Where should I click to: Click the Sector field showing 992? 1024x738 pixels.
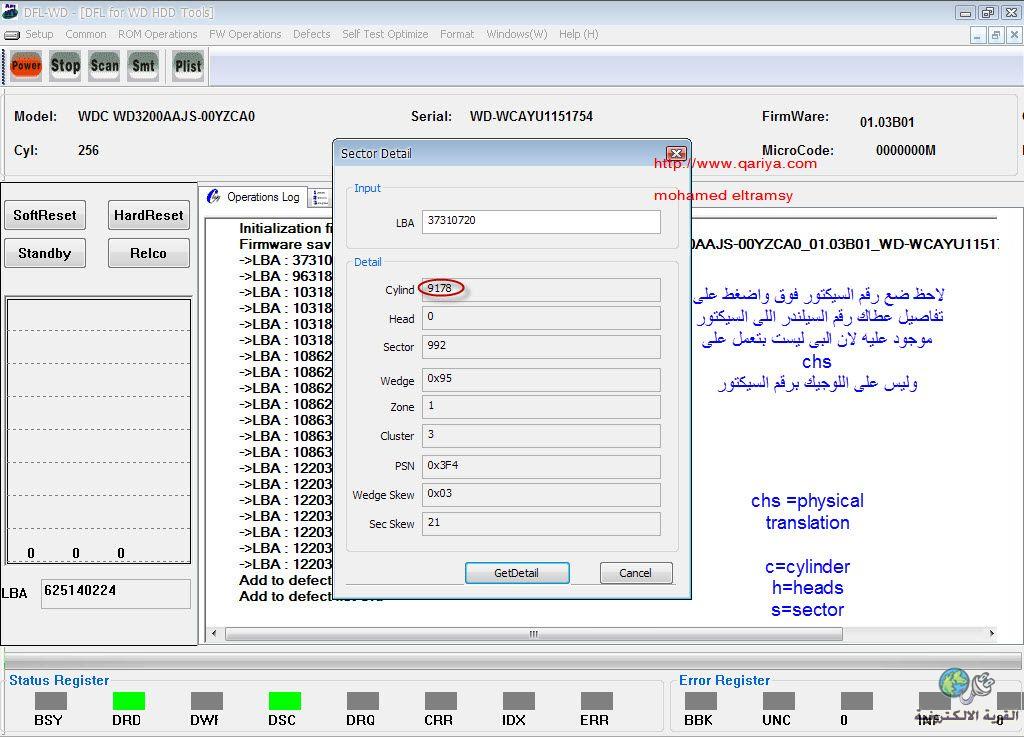[x=541, y=347]
